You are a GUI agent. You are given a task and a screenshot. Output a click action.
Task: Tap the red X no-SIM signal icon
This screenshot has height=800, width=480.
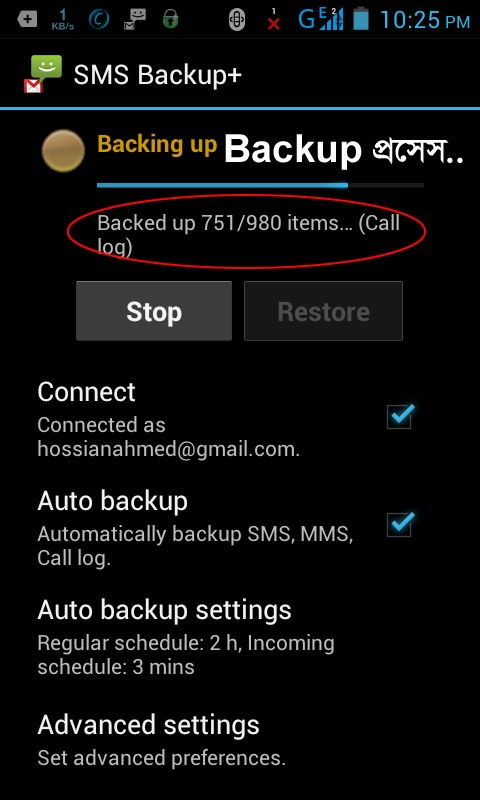pos(274,19)
